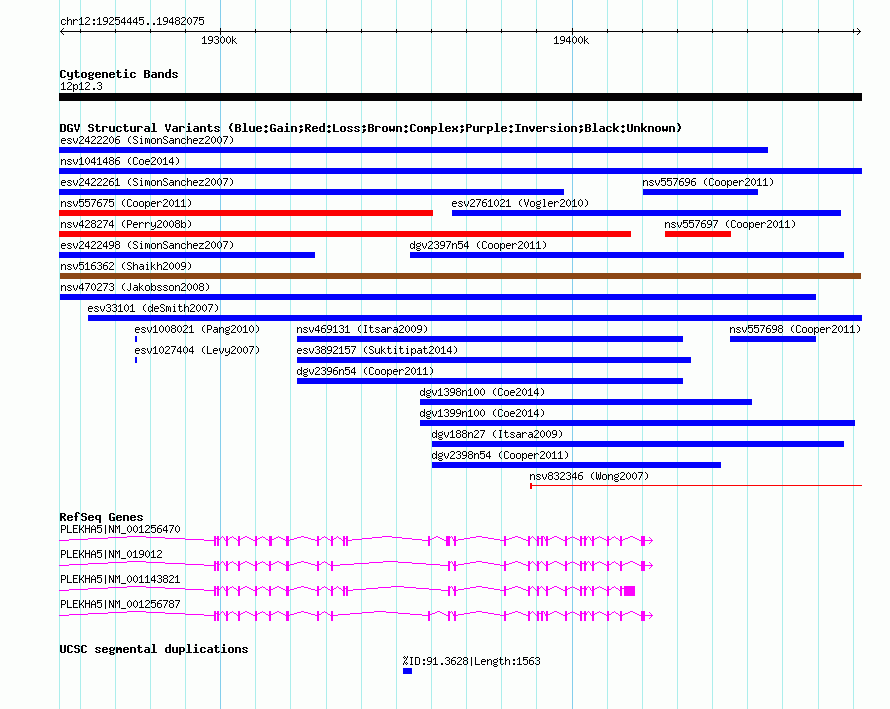This screenshot has width=890, height=709.
Task: Click the dgv2397n54 (Cooper2011) label
Action: [478, 245]
